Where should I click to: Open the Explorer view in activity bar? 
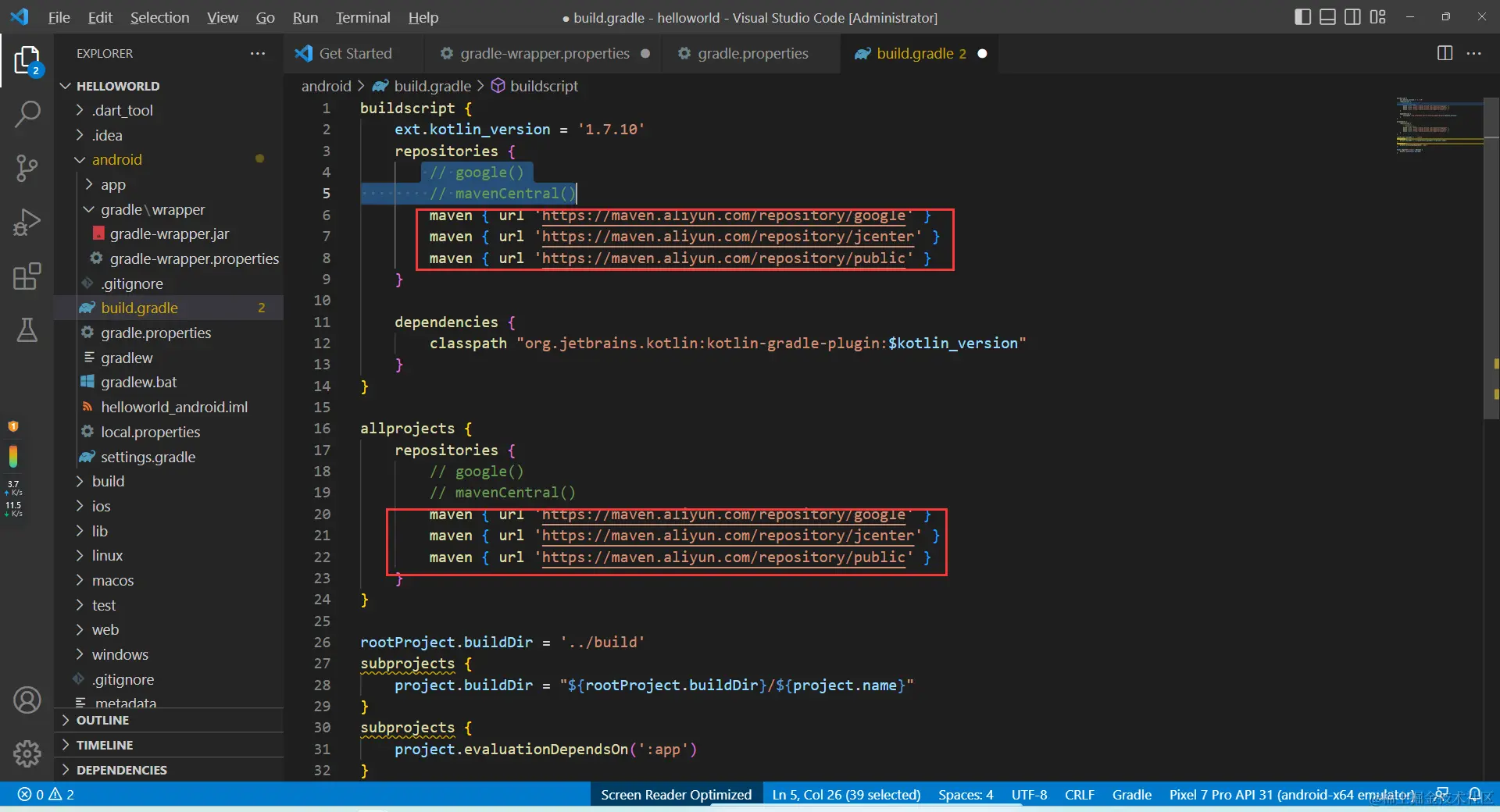27,60
